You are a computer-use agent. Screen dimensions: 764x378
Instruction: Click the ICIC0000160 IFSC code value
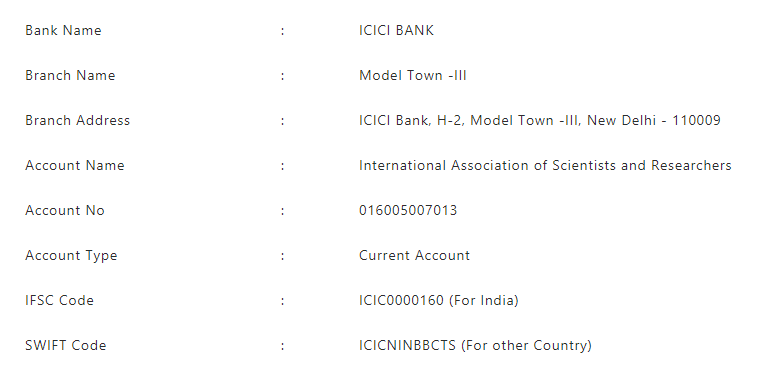pos(401,301)
